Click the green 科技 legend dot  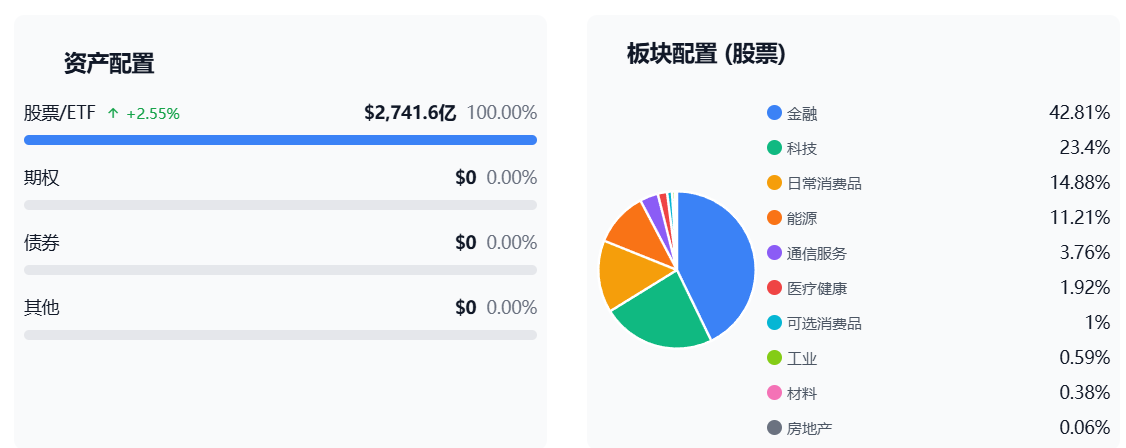tap(774, 148)
